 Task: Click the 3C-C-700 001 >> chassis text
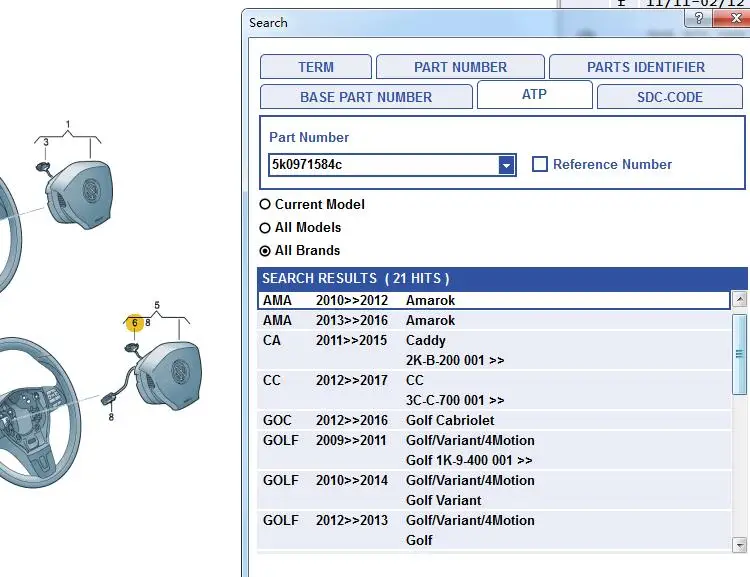[x=455, y=400]
